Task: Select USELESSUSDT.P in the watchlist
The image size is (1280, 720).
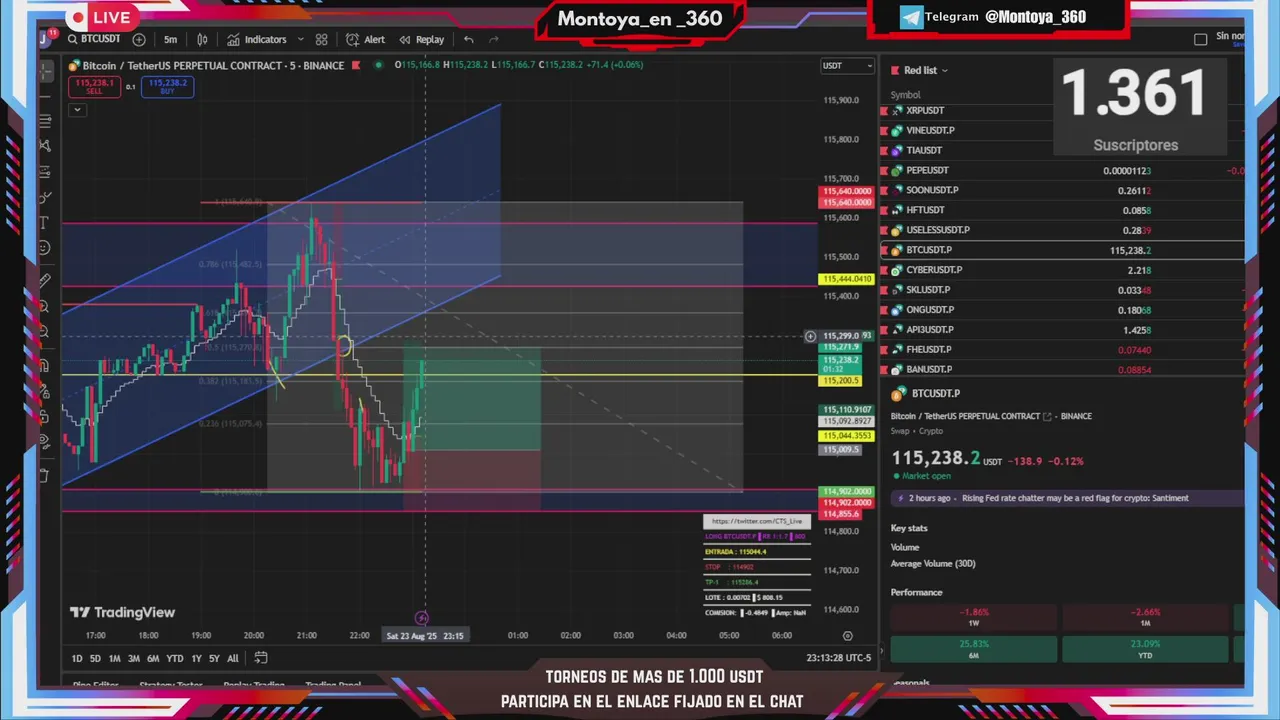Action: 1063,230
